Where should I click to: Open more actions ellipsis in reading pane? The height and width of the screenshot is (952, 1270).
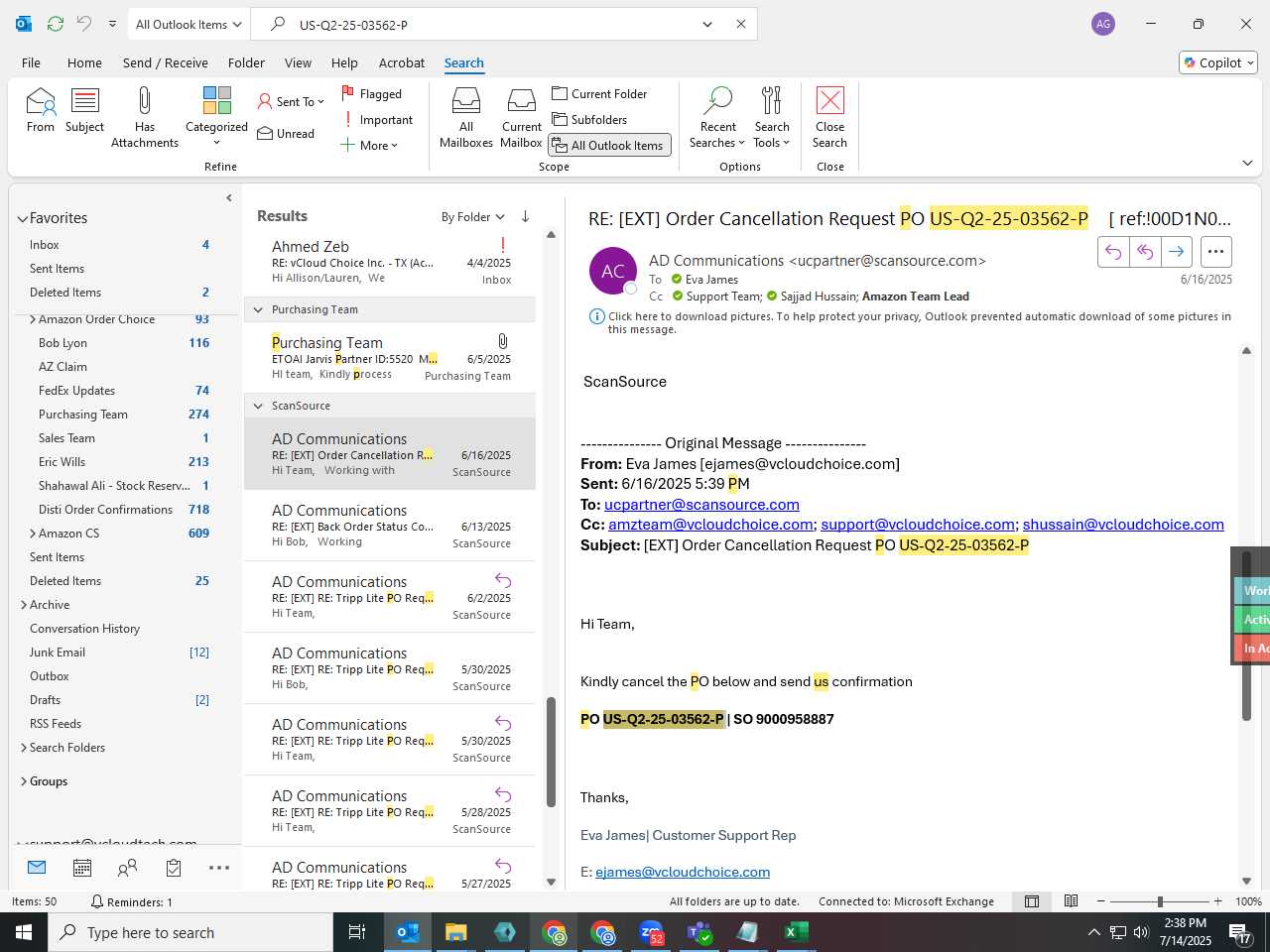click(1215, 252)
